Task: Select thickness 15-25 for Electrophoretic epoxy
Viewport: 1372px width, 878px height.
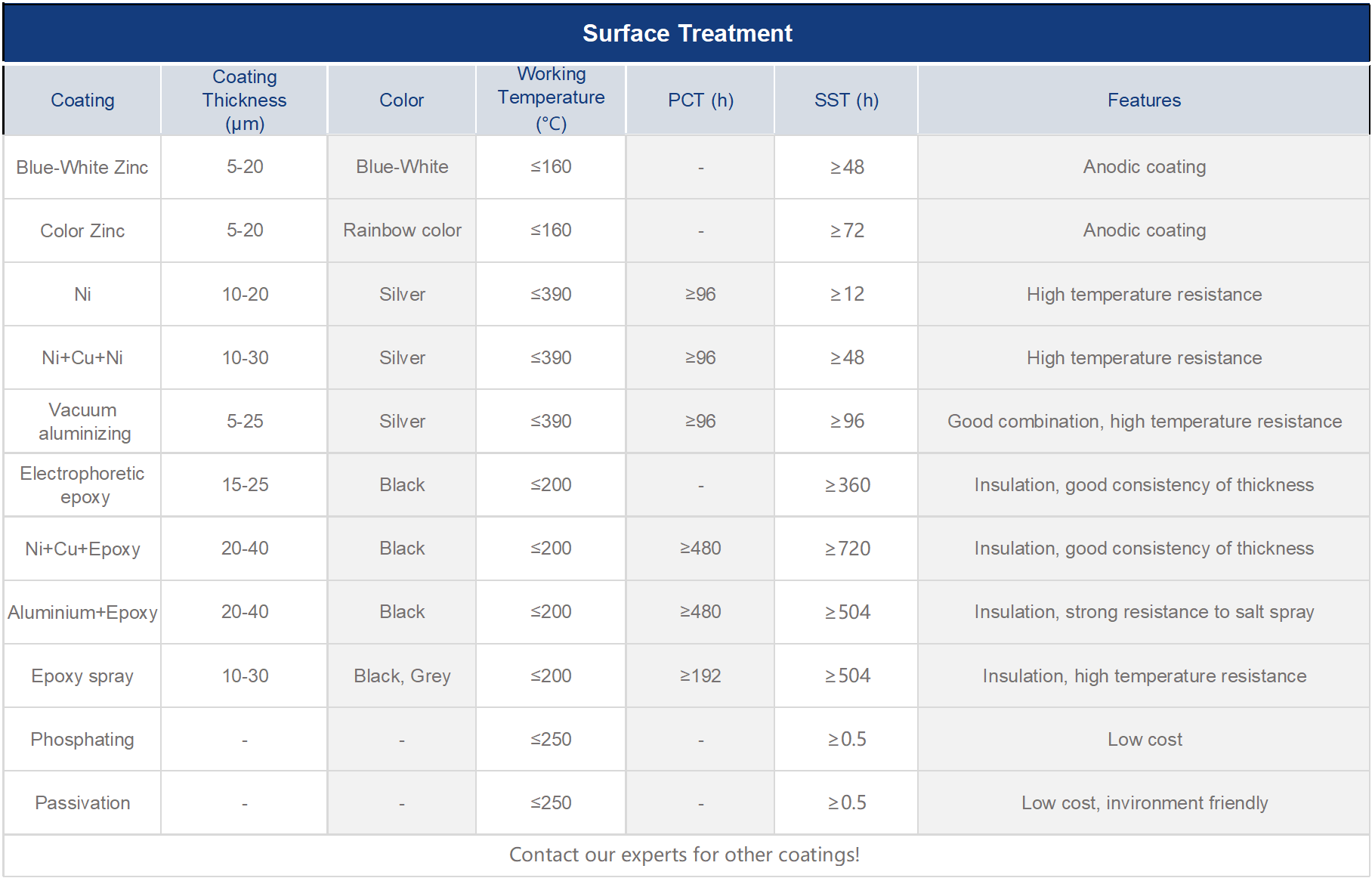Action: (x=245, y=484)
